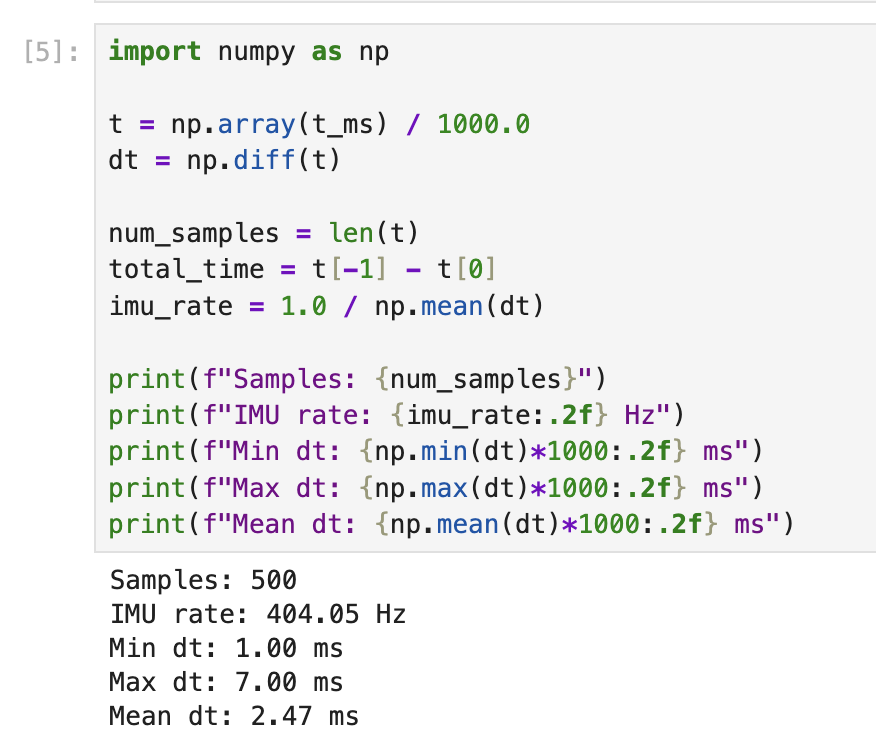Click the blank line above num_samples
This screenshot has width=876, height=736.
[300, 197]
